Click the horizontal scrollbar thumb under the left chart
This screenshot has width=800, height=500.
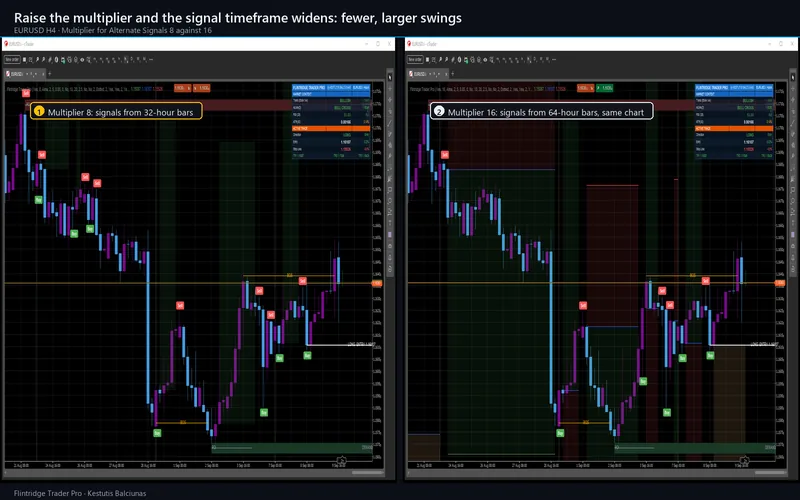tap(367, 472)
